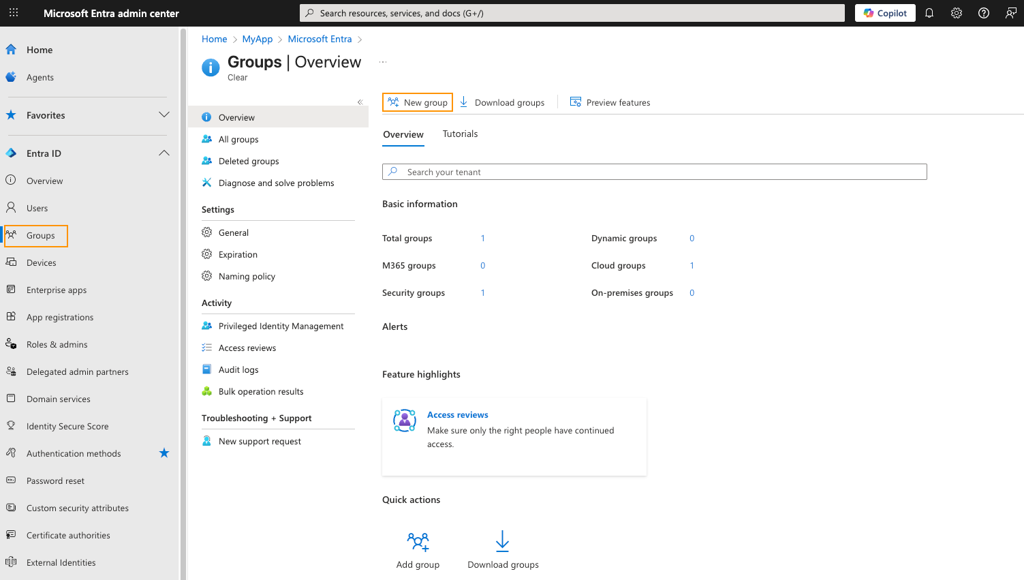The image size is (1024, 580).
Task: Select Overview in the Groups menu
Action: pos(278,118)
